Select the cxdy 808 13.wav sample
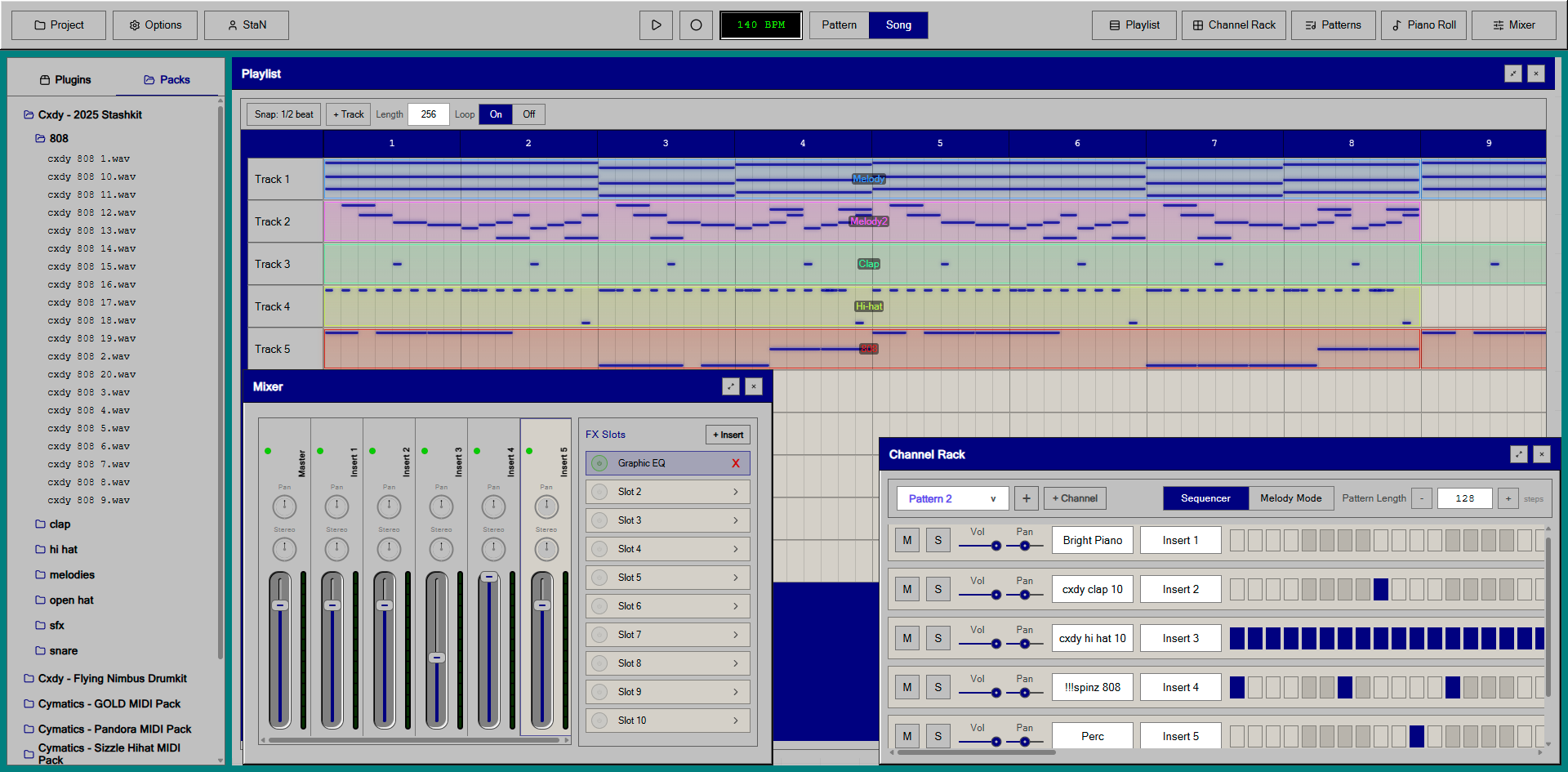Screen dimensions: 1568x772 point(91,230)
